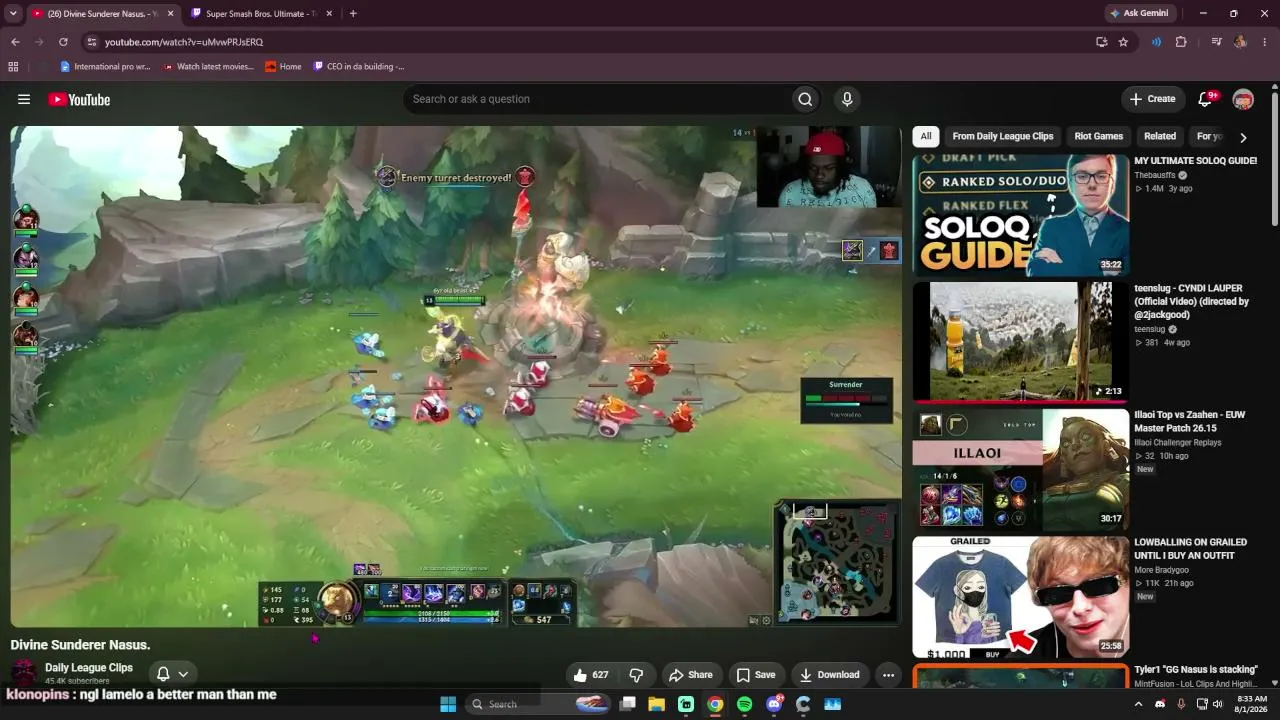Close the Divine Sunderer Nasus tab
This screenshot has width=1280, height=720.
tap(170, 14)
